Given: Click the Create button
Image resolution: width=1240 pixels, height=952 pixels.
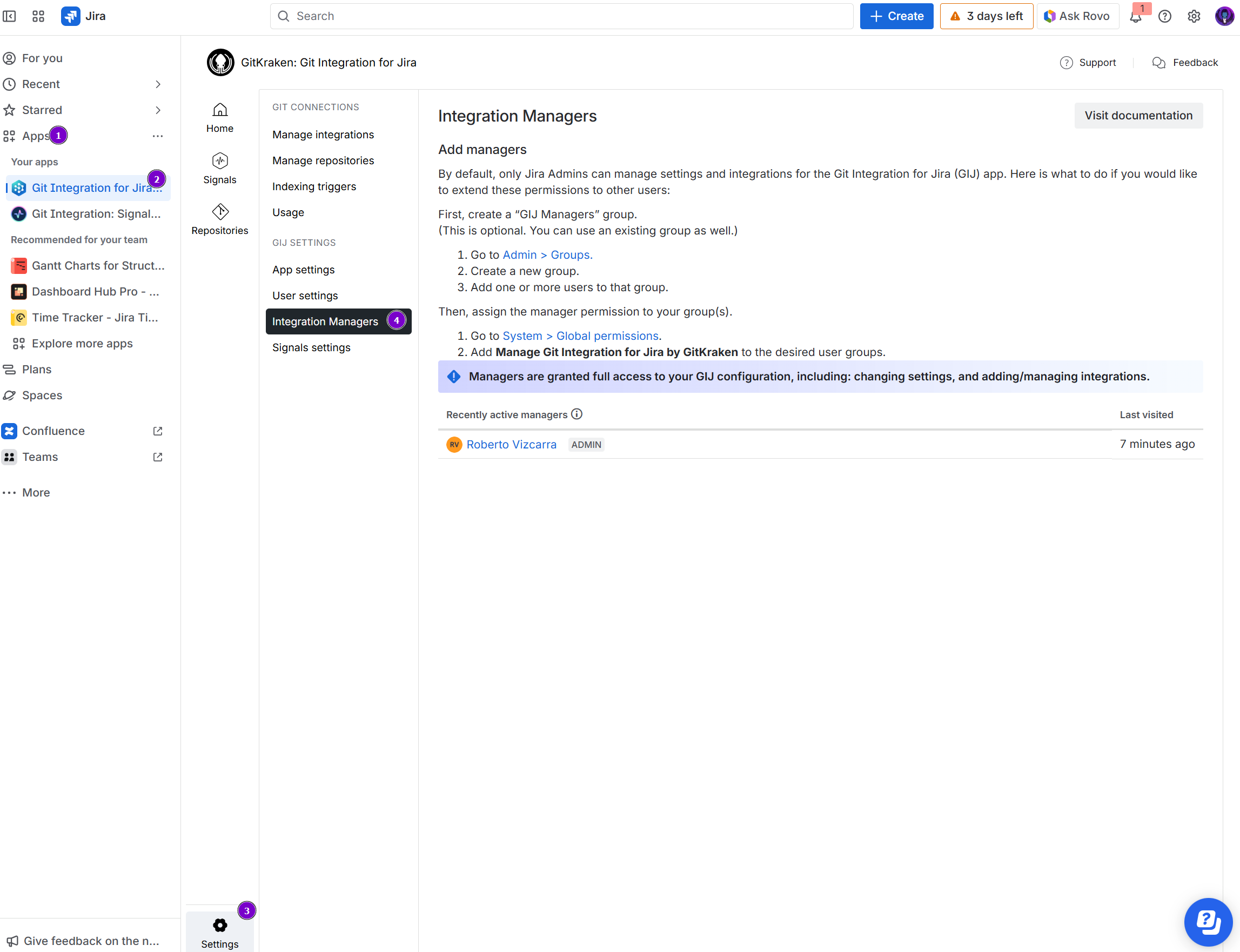Looking at the screenshot, I should pyautogui.click(x=896, y=16).
